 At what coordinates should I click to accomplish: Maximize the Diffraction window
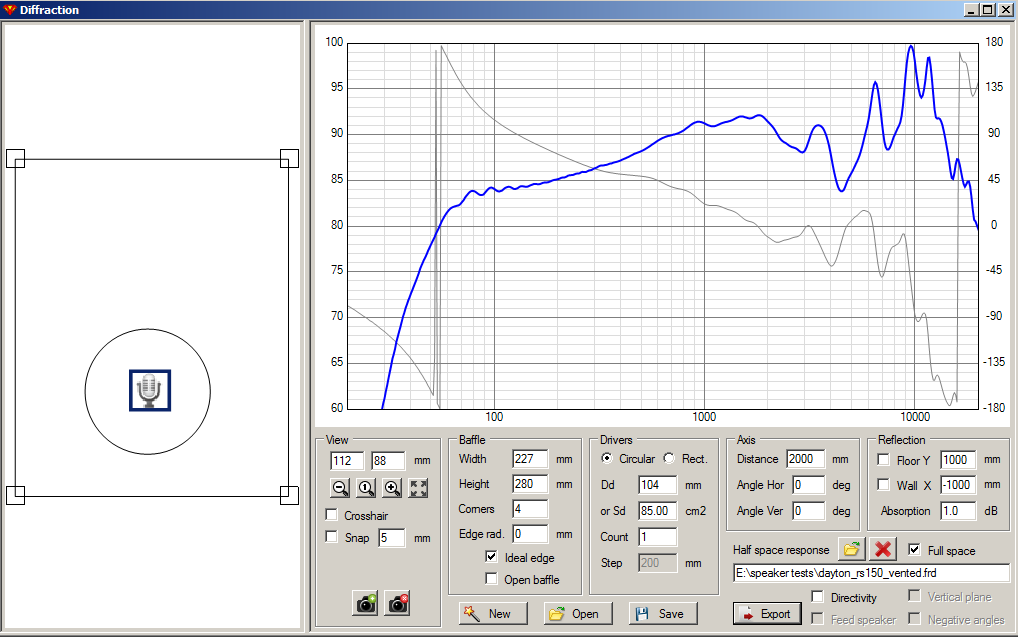[x=987, y=10]
